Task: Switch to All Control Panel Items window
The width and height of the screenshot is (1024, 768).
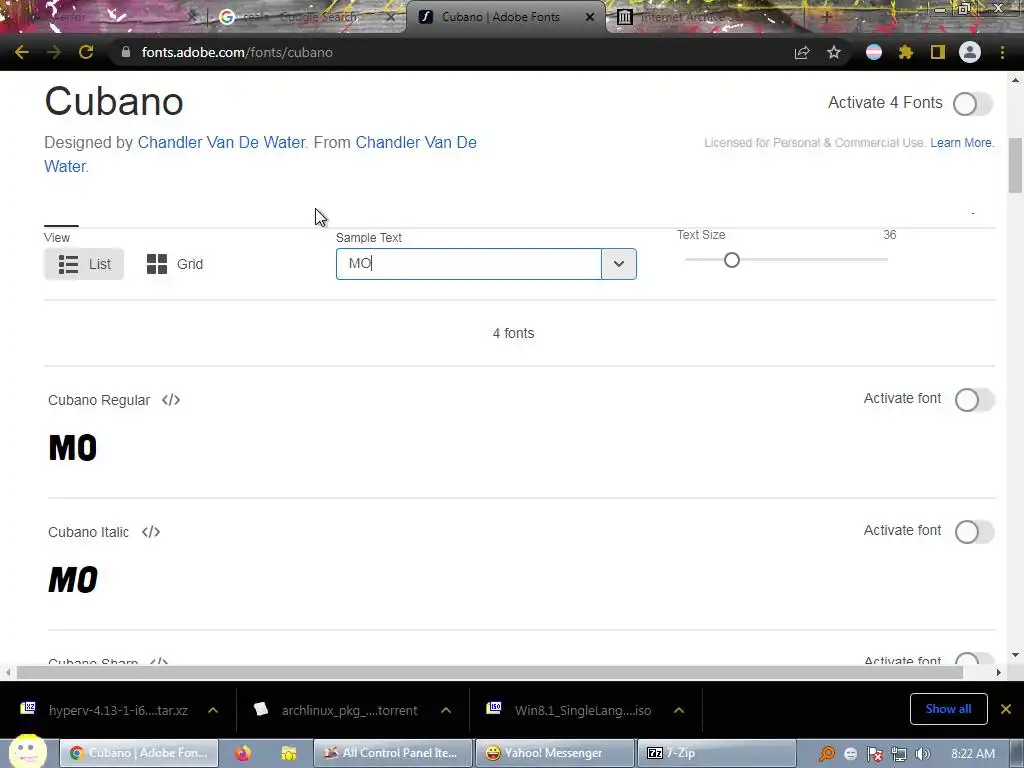Action: [x=392, y=753]
